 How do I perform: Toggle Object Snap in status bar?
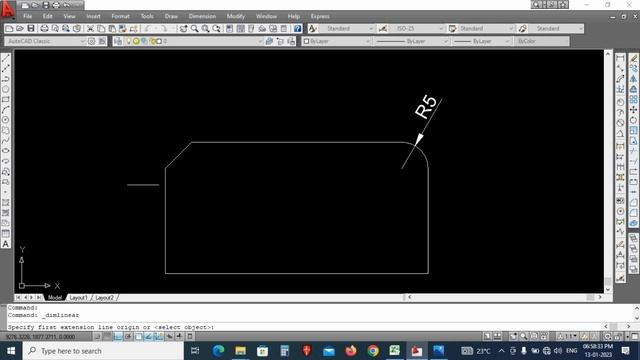[x=138, y=337]
